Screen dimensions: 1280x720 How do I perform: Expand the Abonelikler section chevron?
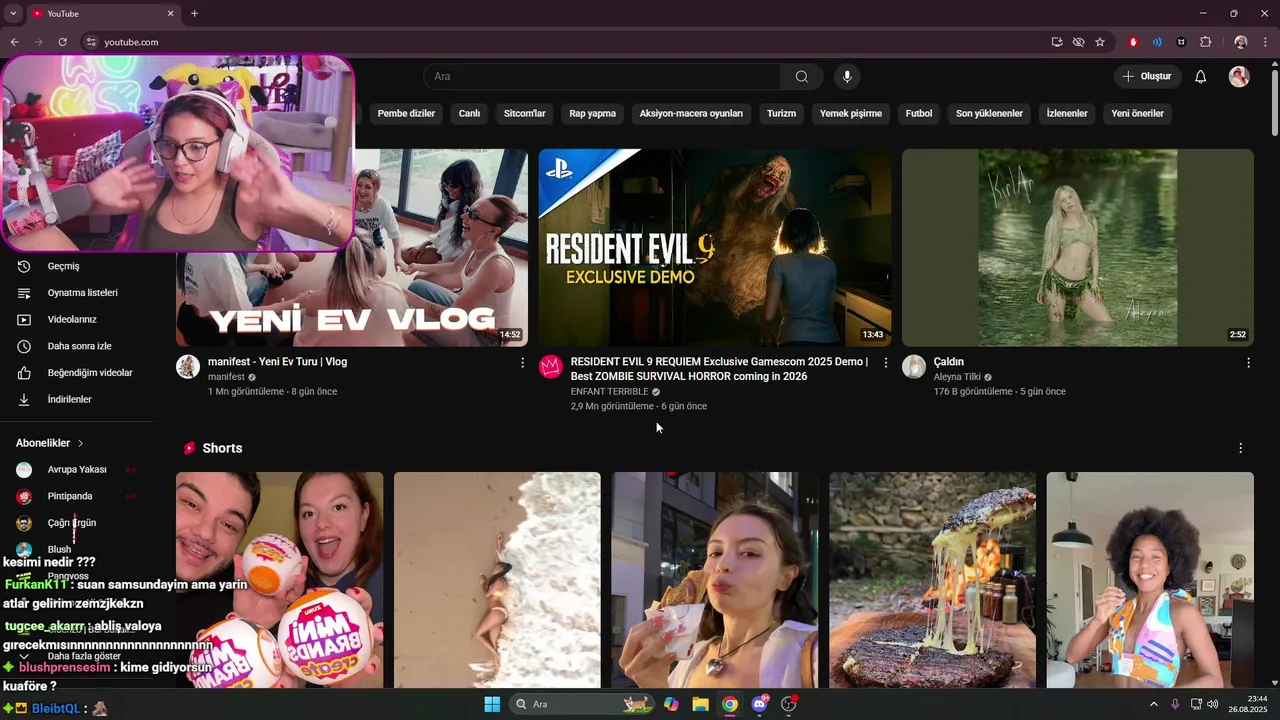[x=80, y=443]
